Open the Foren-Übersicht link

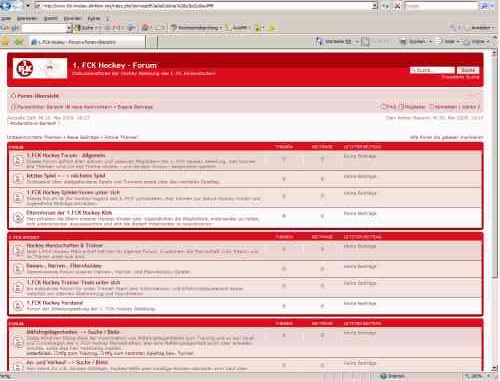click(x=38, y=96)
